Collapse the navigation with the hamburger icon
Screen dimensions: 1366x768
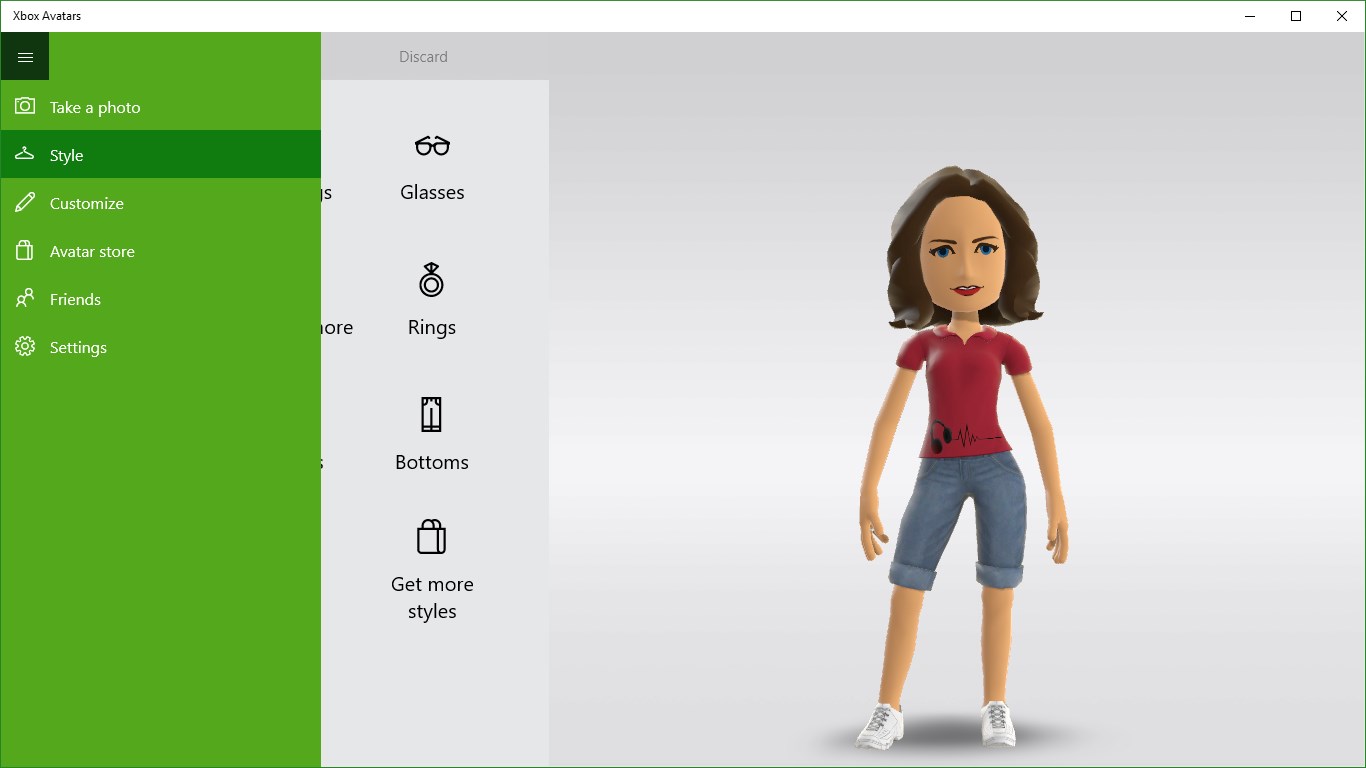(25, 56)
